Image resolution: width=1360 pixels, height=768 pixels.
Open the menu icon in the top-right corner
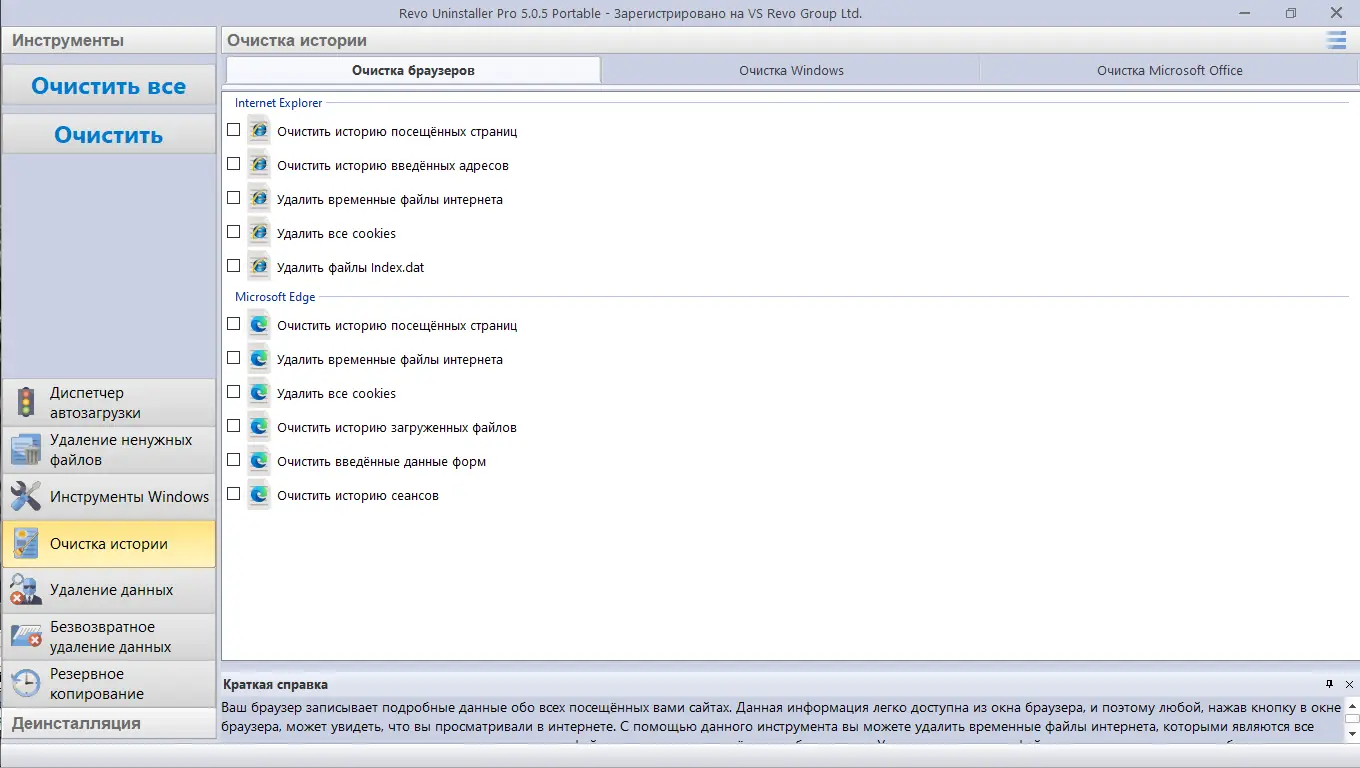(1336, 40)
